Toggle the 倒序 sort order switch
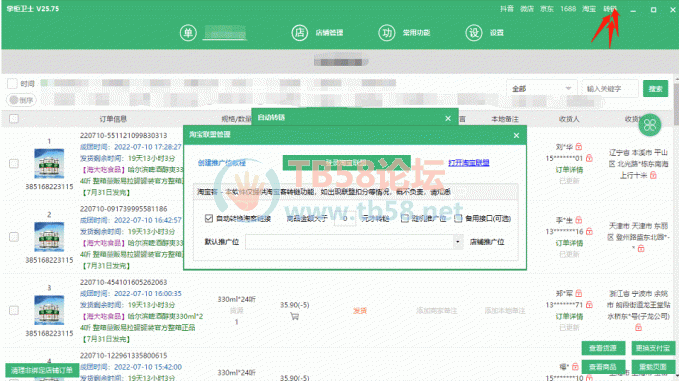The image size is (679, 381). pyautogui.click(x=21, y=100)
